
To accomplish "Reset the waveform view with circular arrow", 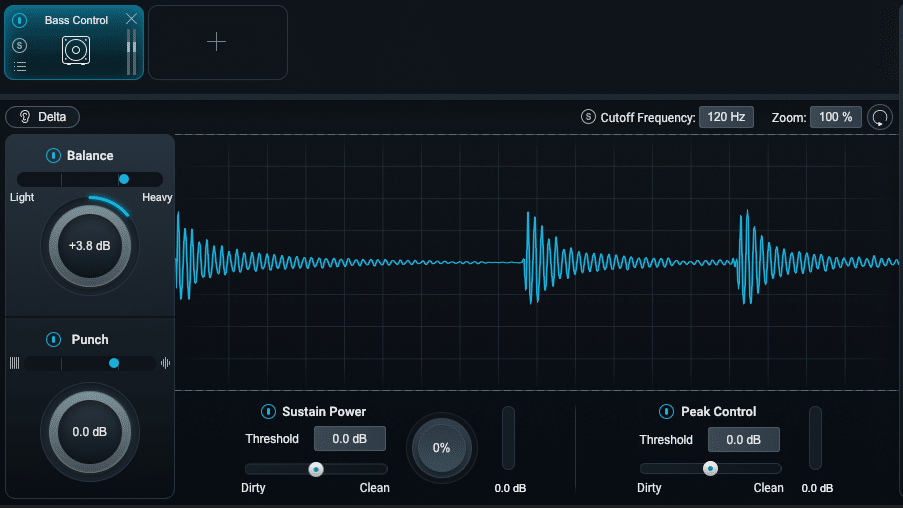I will [880, 117].
